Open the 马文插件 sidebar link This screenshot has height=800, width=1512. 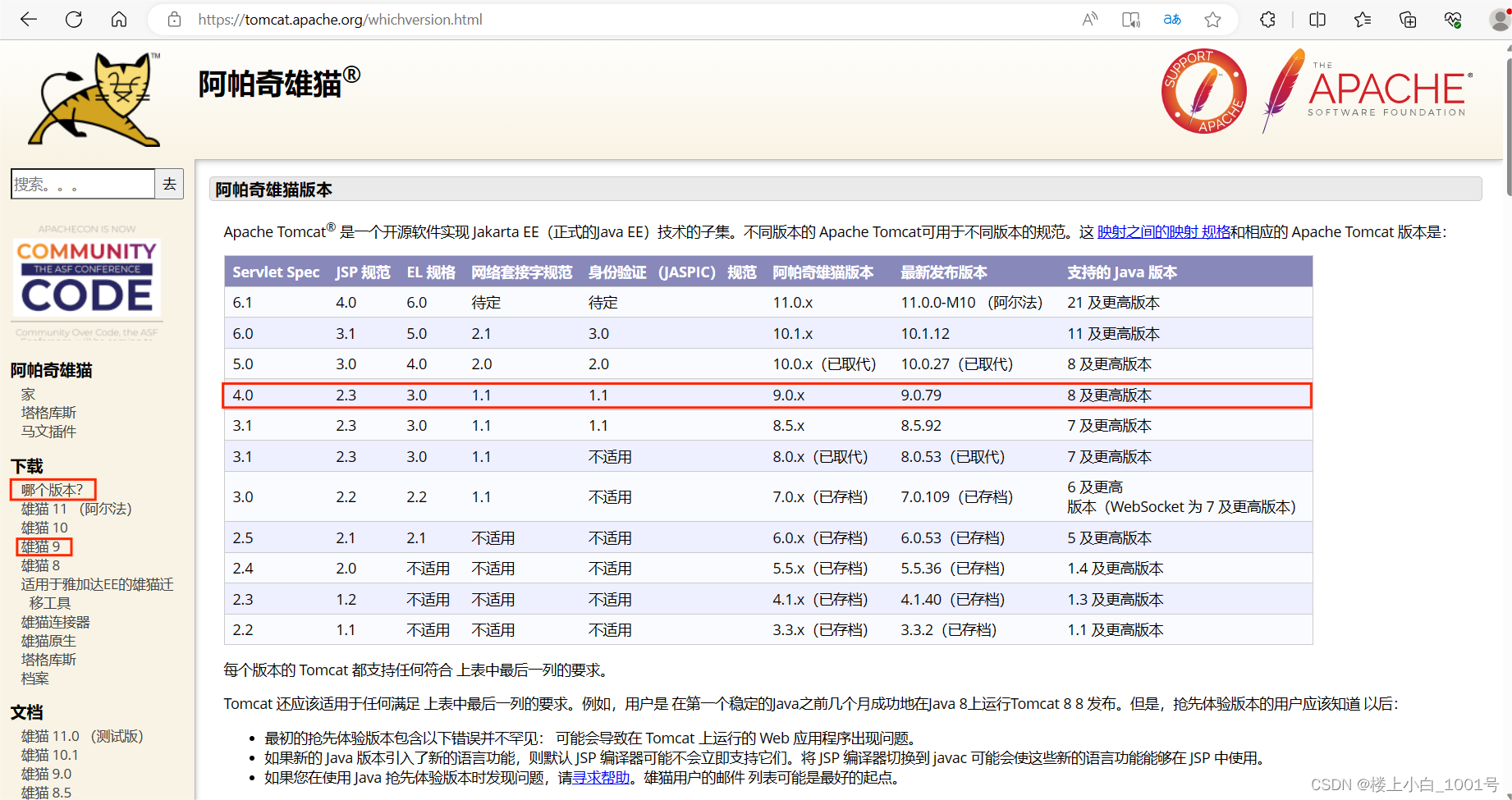click(x=48, y=432)
